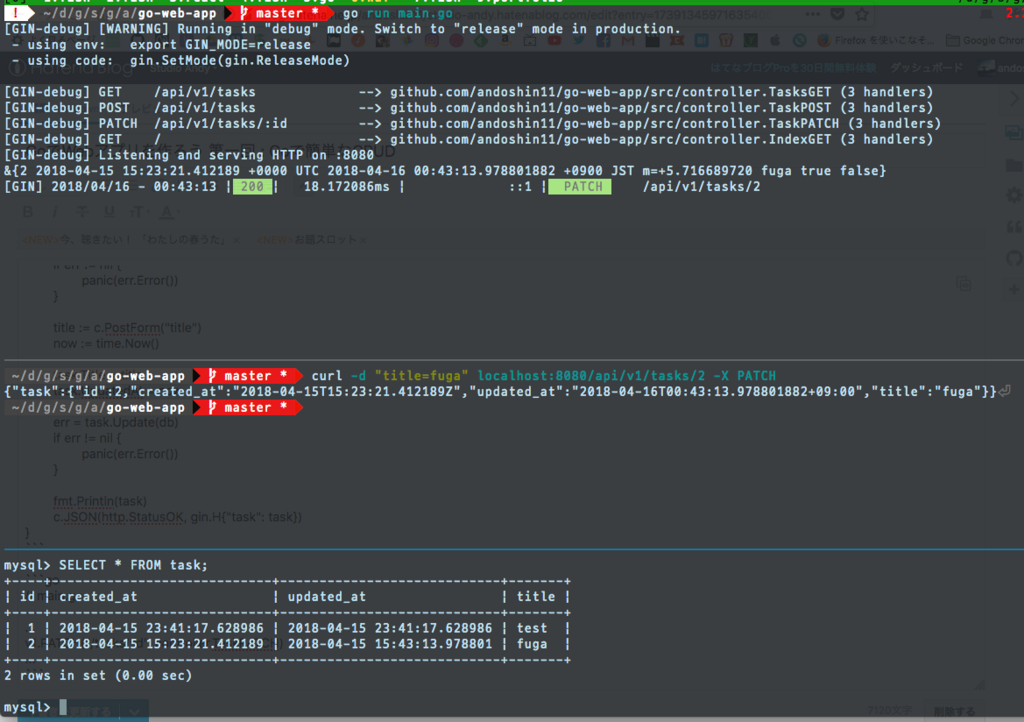The width and height of the screenshot is (1024, 722).
Task: Click 'export GIN_MODE=release' text
Action: click(x=220, y=44)
